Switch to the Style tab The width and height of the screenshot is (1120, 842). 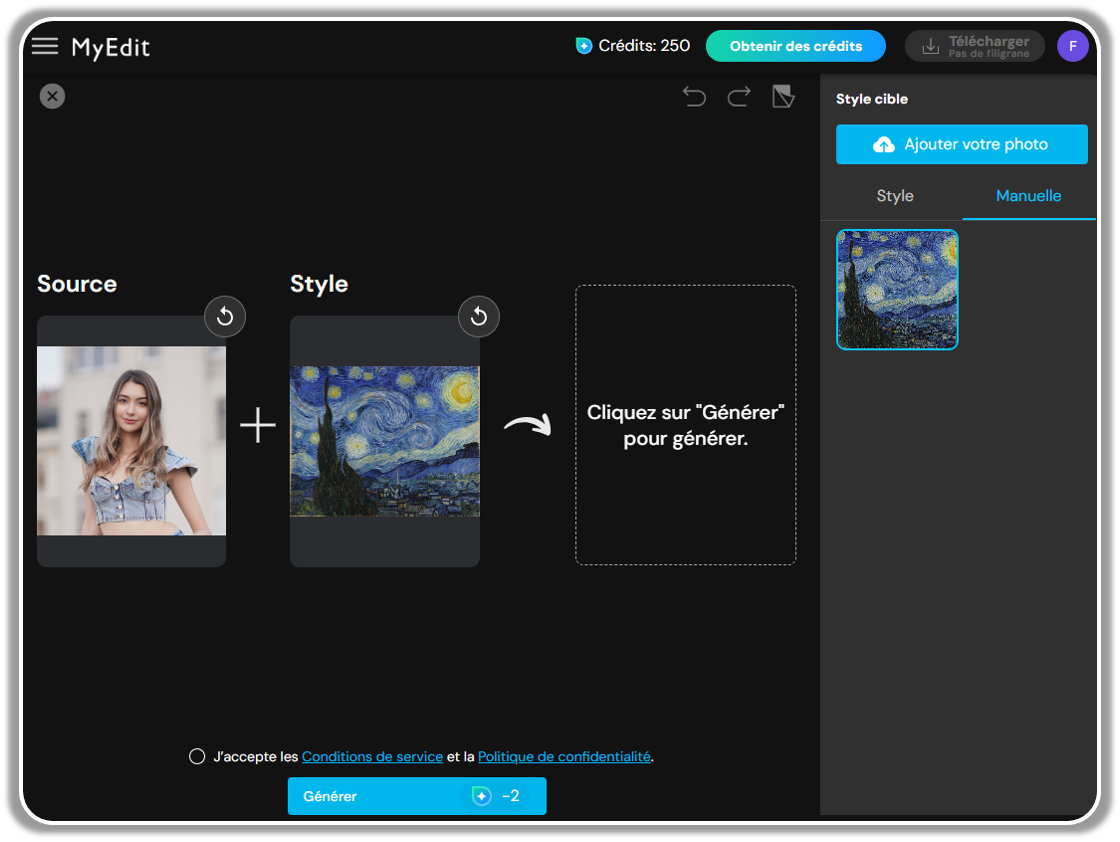coord(894,196)
